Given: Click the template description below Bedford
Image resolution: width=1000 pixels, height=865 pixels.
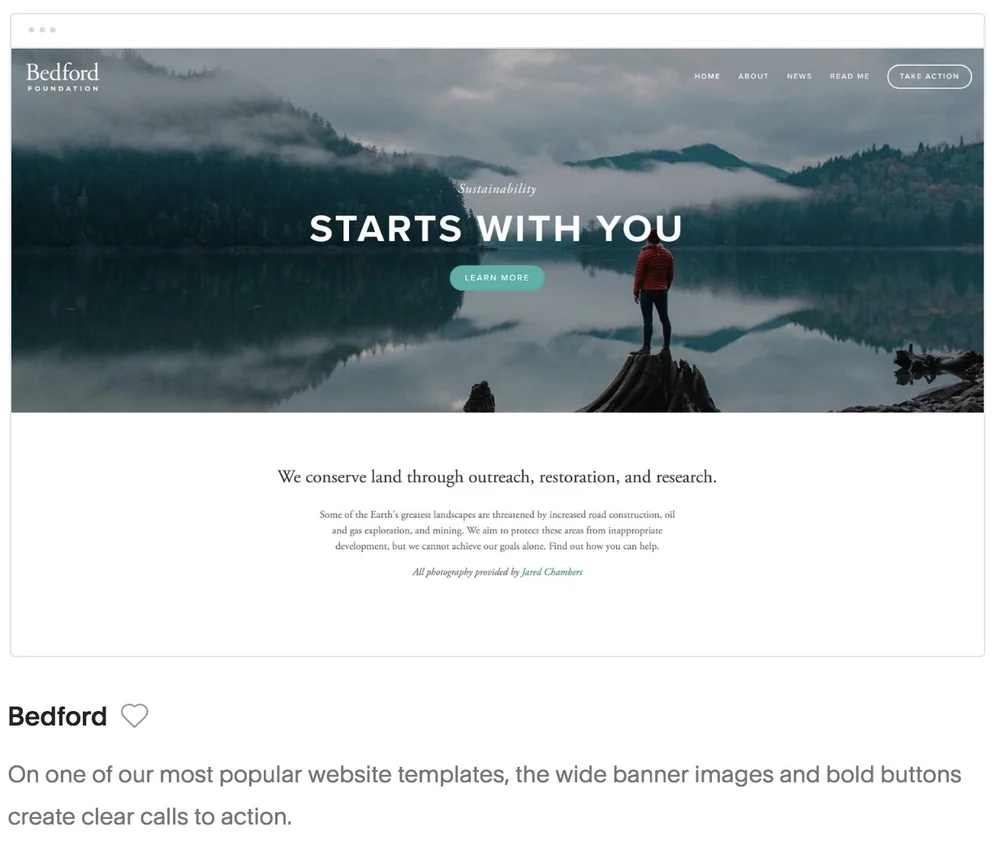Looking at the screenshot, I should click(484, 795).
